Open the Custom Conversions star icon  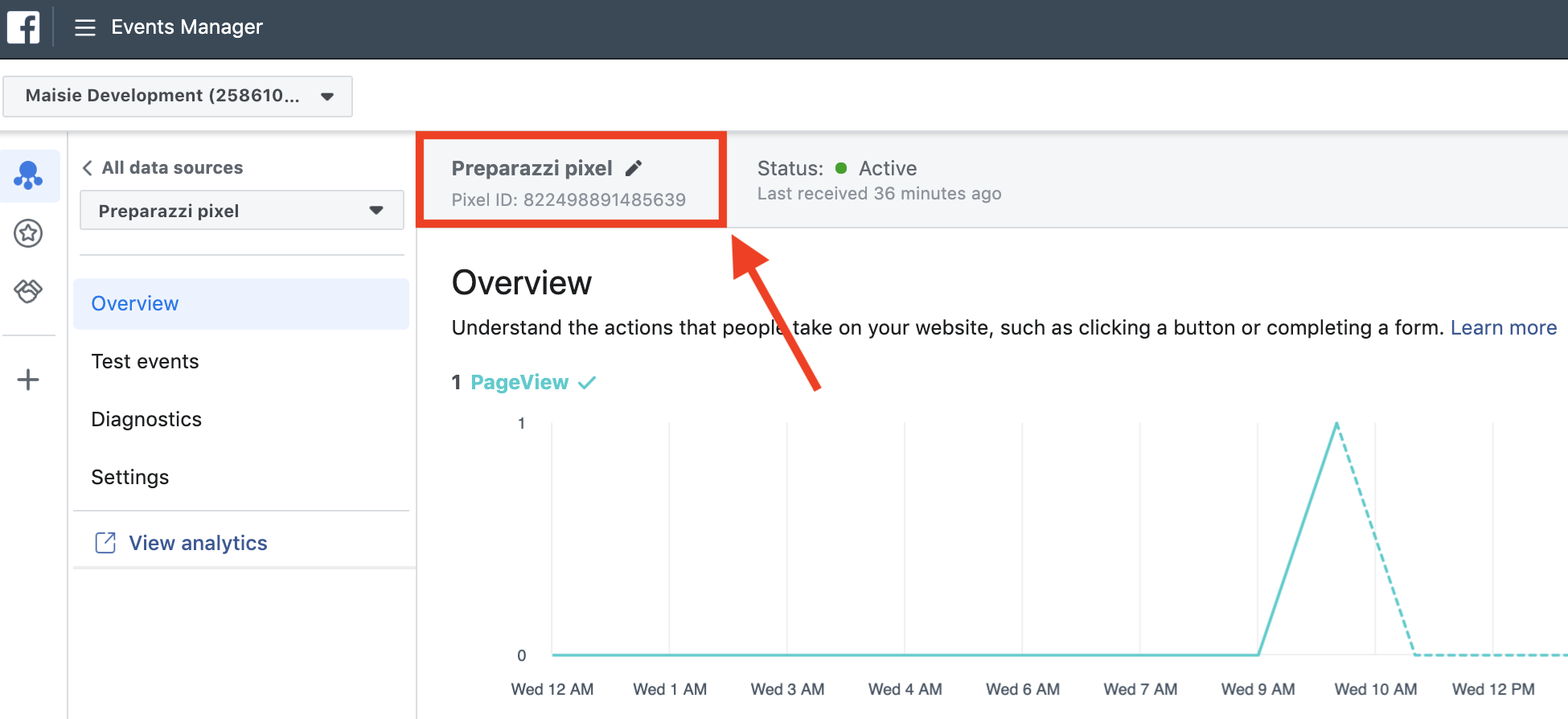(x=28, y=233)
